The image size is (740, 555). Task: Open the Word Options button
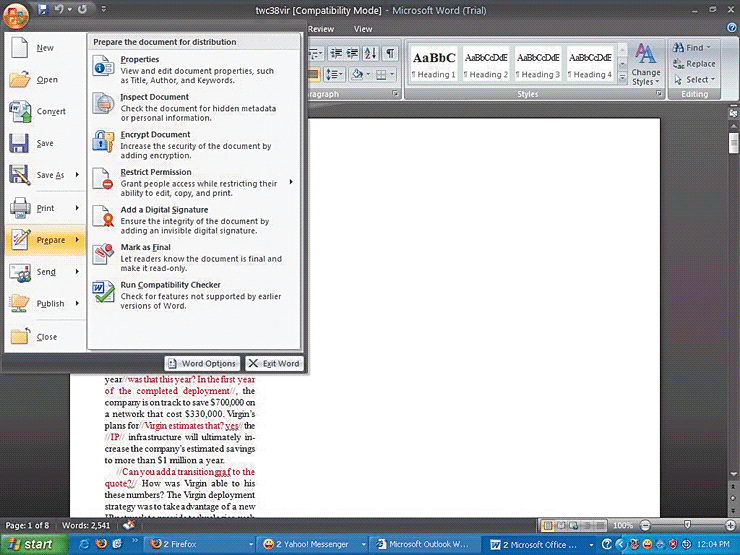coord(202,363)
